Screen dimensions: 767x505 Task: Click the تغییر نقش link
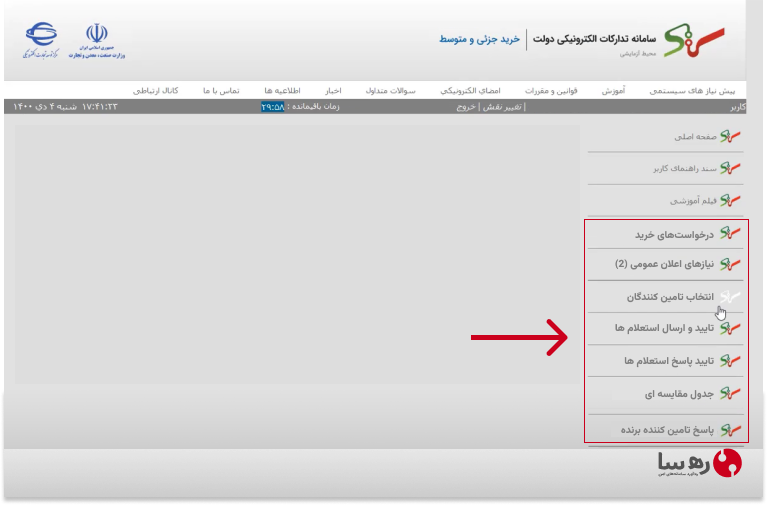tap(502, 107)
